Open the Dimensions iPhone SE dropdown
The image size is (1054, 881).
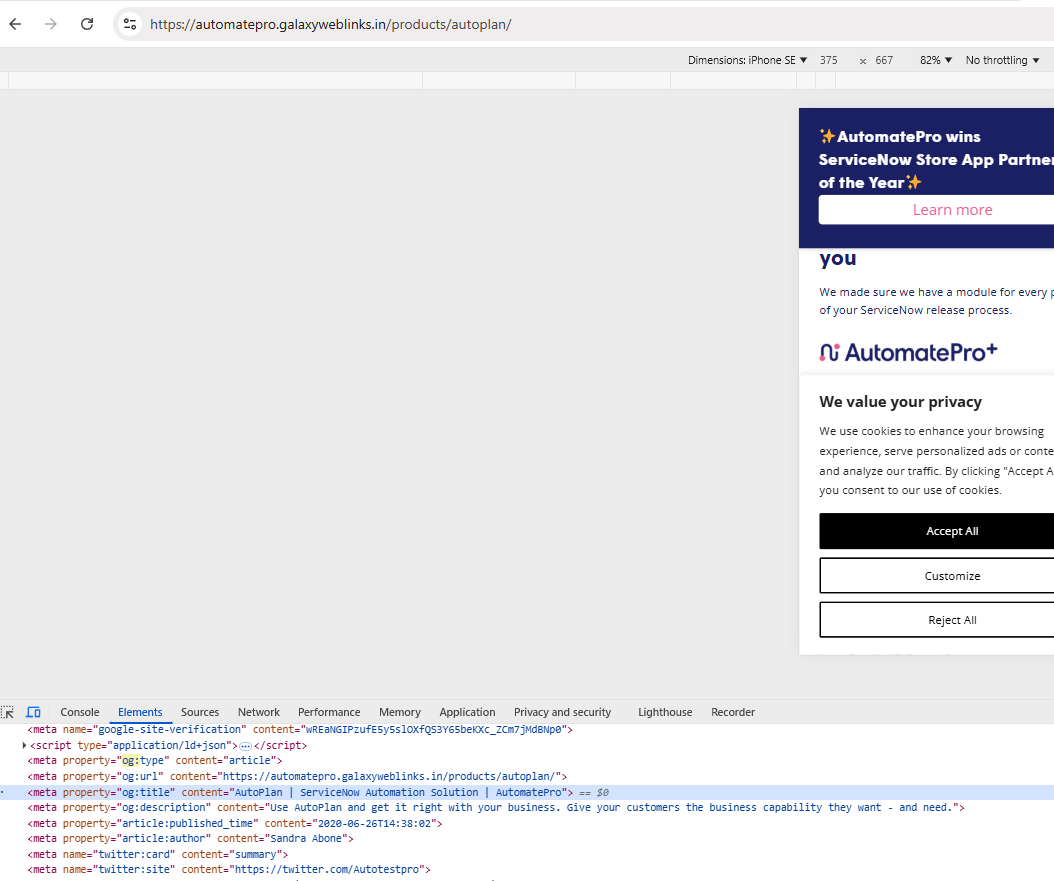pyautogui.click(x=747, y=60)
